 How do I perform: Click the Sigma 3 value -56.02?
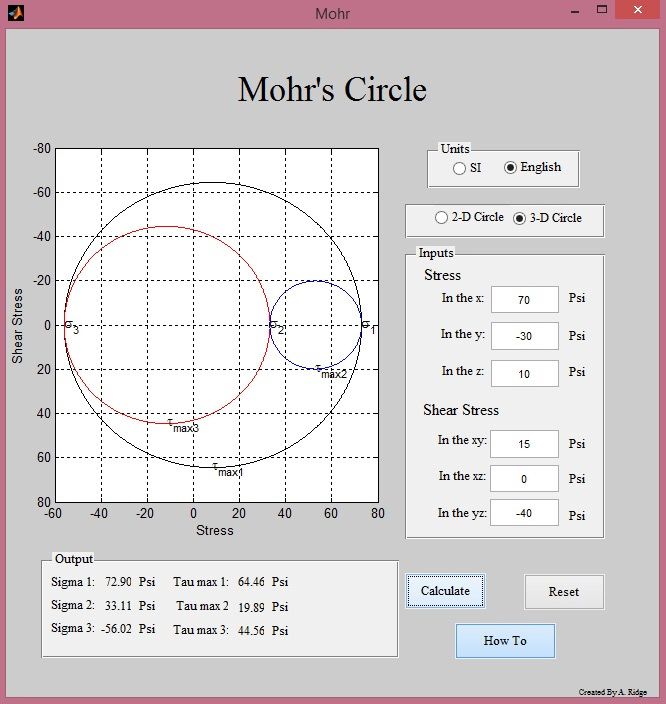tap(116, 629)
